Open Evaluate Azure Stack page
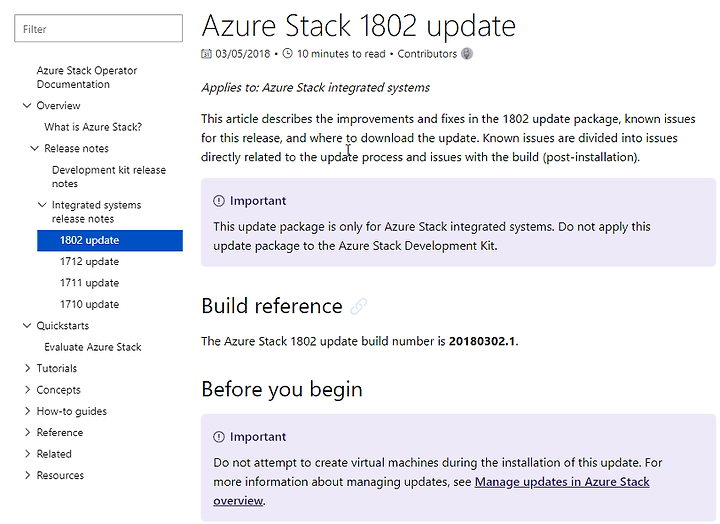Screen dimensions: 720x524 pos(93,347)
